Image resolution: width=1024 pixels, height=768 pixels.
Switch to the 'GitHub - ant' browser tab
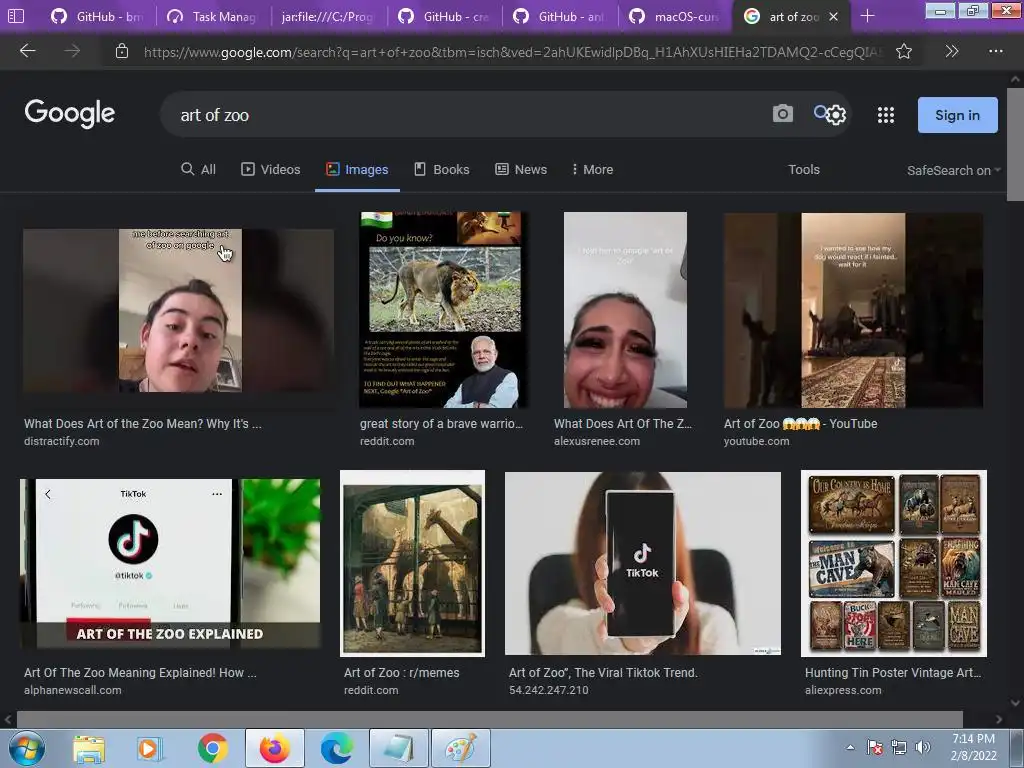click(x=559, y=16)
